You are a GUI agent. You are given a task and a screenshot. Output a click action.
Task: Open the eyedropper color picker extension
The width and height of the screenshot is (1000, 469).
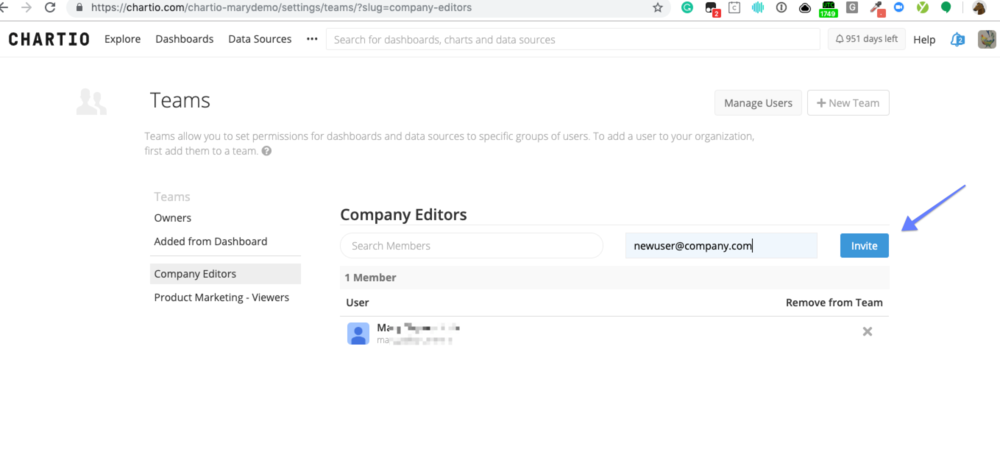click(x=876, y=8)
